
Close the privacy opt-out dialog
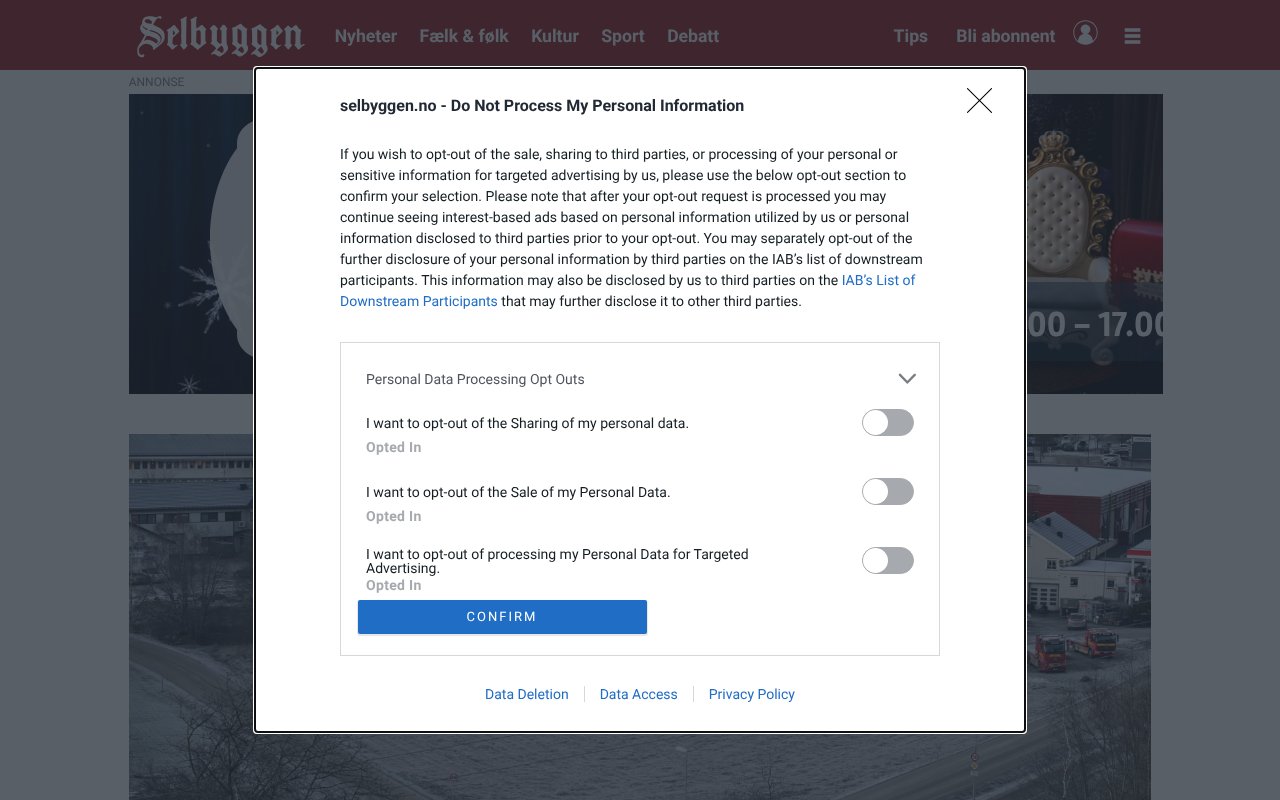pos(979,101)
